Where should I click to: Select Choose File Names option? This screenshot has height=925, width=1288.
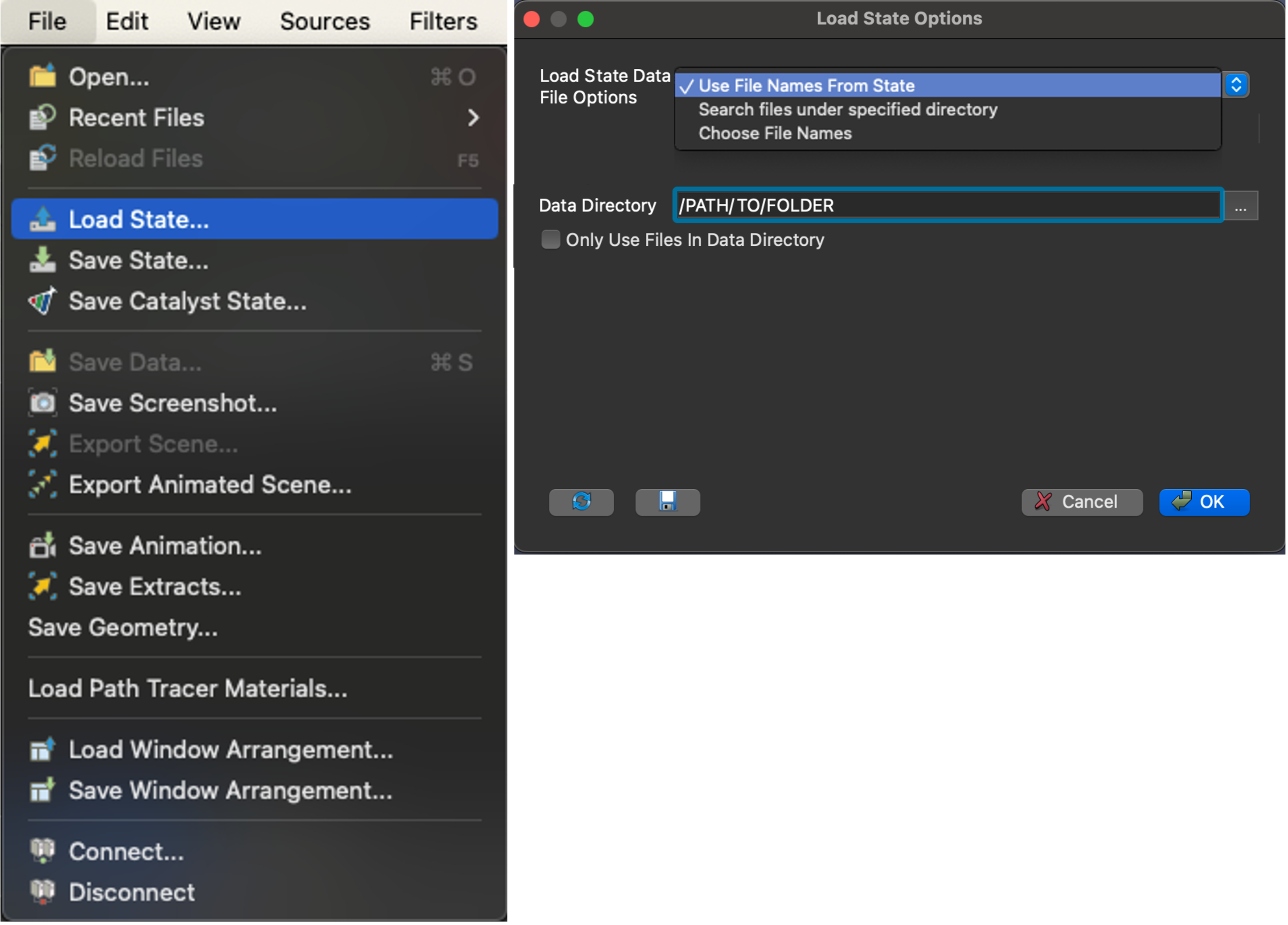click(x=775, y=133)
